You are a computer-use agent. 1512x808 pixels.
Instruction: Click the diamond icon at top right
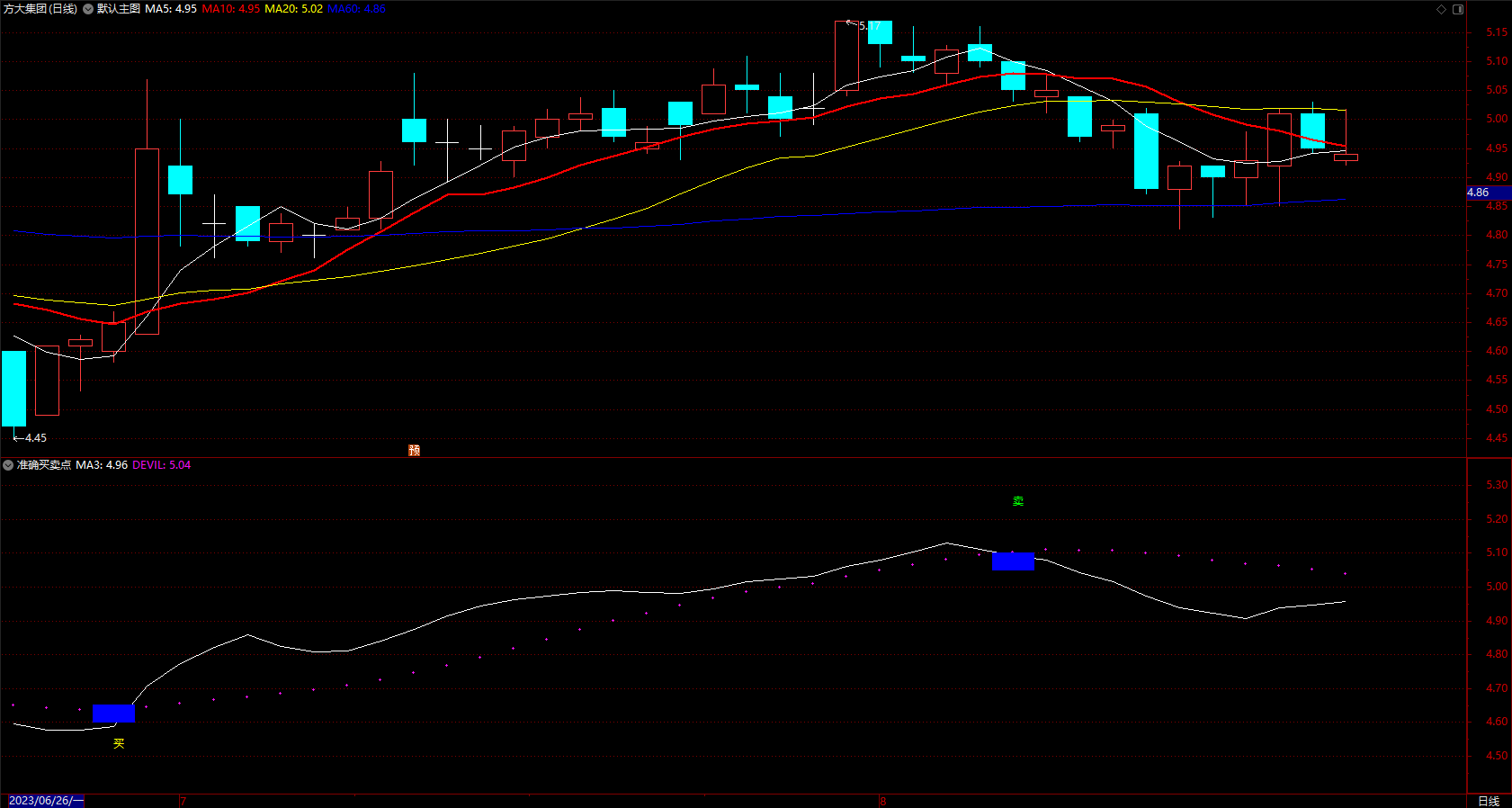[1441, 9]
